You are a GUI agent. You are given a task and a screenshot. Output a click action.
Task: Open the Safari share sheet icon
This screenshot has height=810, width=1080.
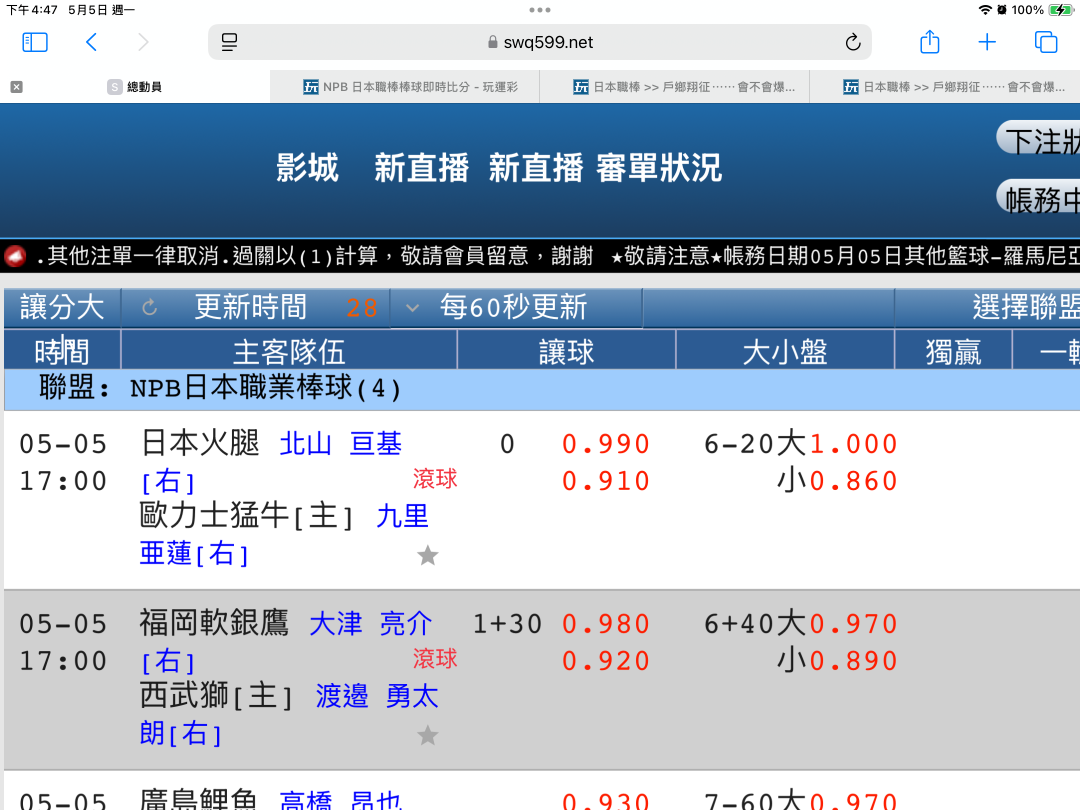click(929, 42)
